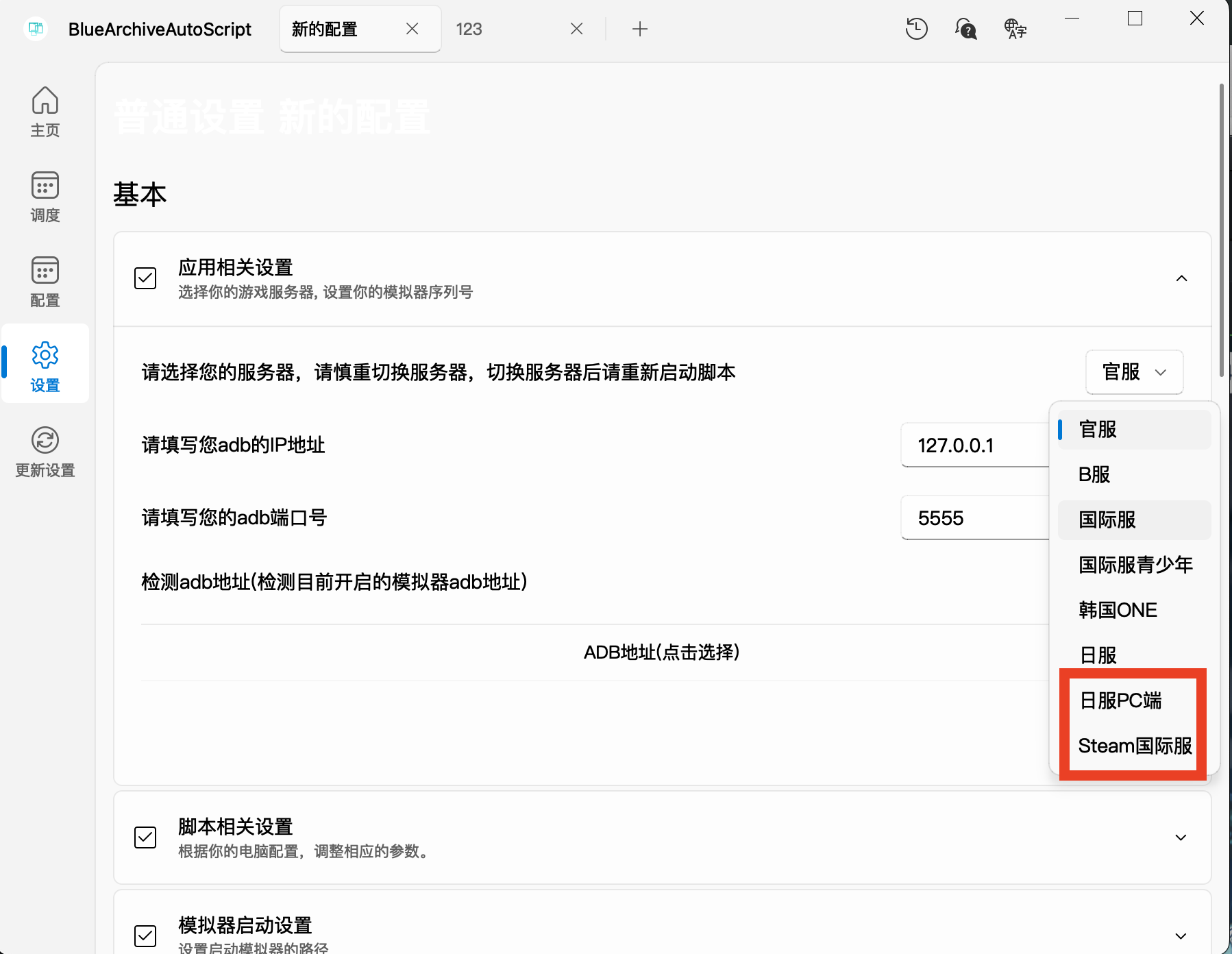
Task: Open 更新设置 update settings in sidebar
Action: tap(45, 452)
